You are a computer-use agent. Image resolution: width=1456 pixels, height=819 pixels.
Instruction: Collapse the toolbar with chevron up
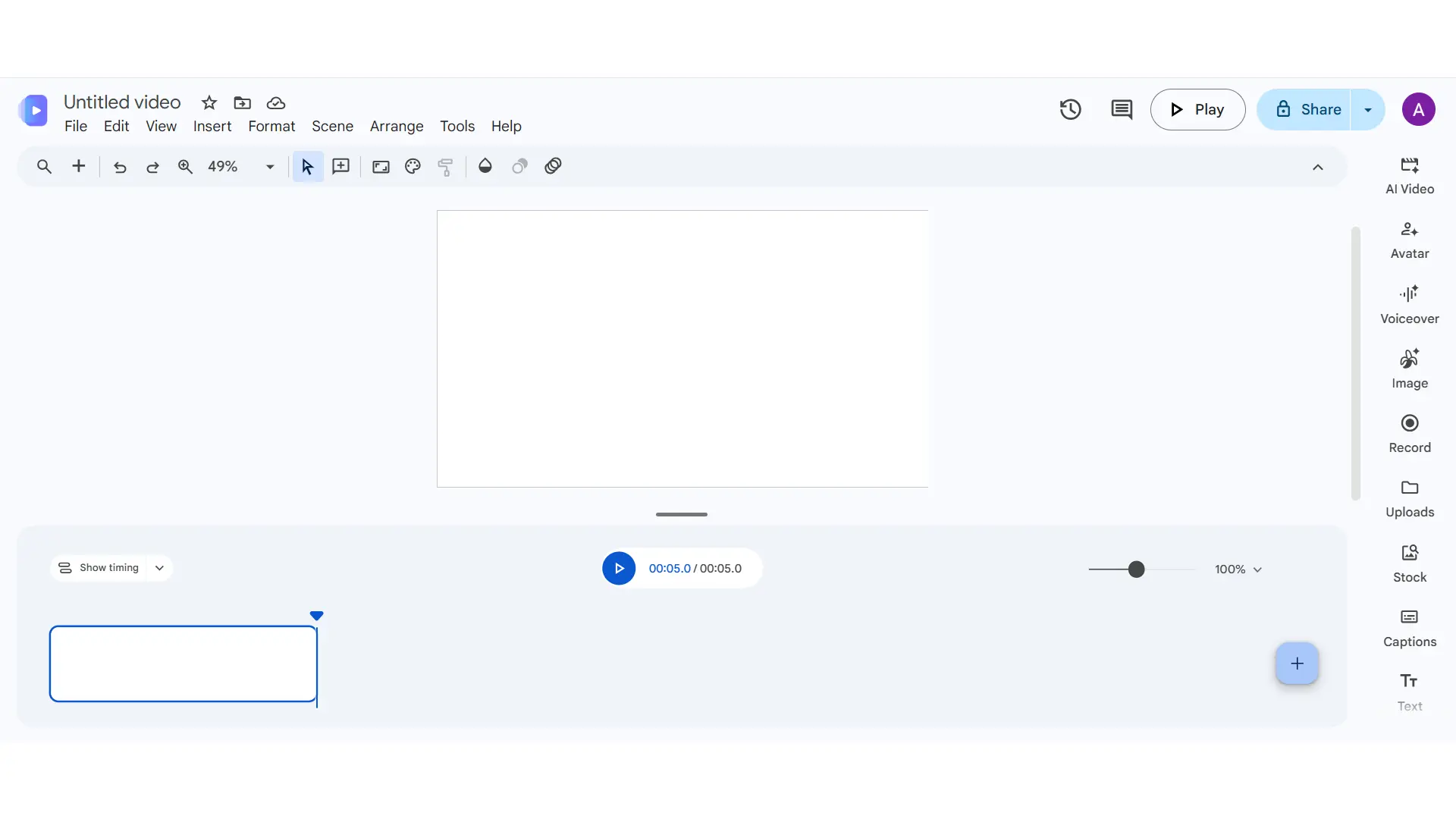[1318, 168]
